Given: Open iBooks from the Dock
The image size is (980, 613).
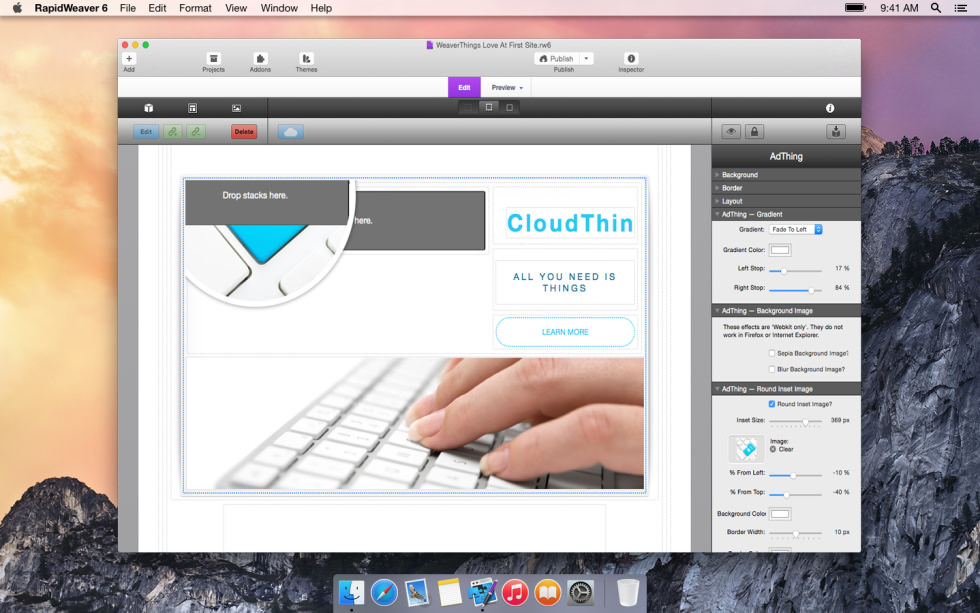Looking at the screenshot, I should [x=548, y=592].
